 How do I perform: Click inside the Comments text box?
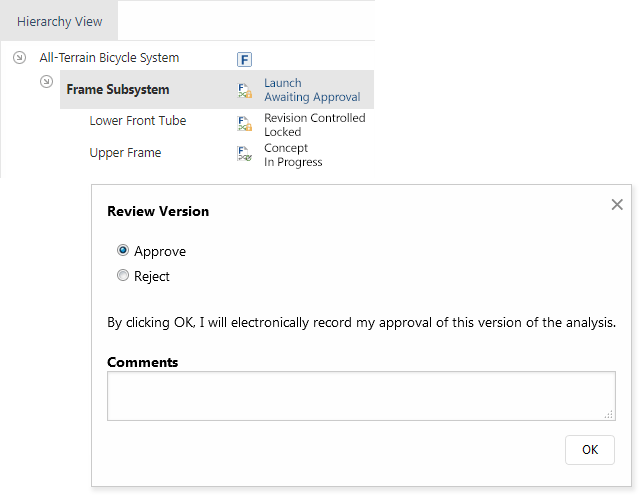coord(360,396)
